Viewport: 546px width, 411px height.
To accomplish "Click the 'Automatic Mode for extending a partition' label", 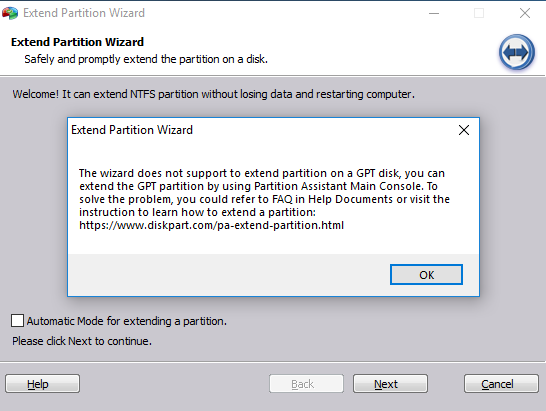I will (127, 321).
